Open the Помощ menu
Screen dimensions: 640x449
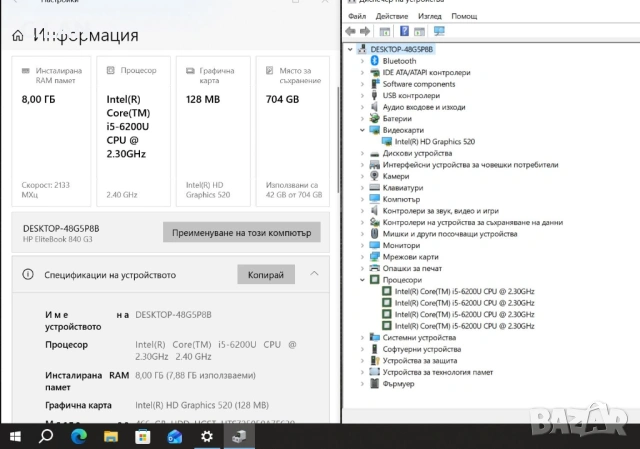464,16
